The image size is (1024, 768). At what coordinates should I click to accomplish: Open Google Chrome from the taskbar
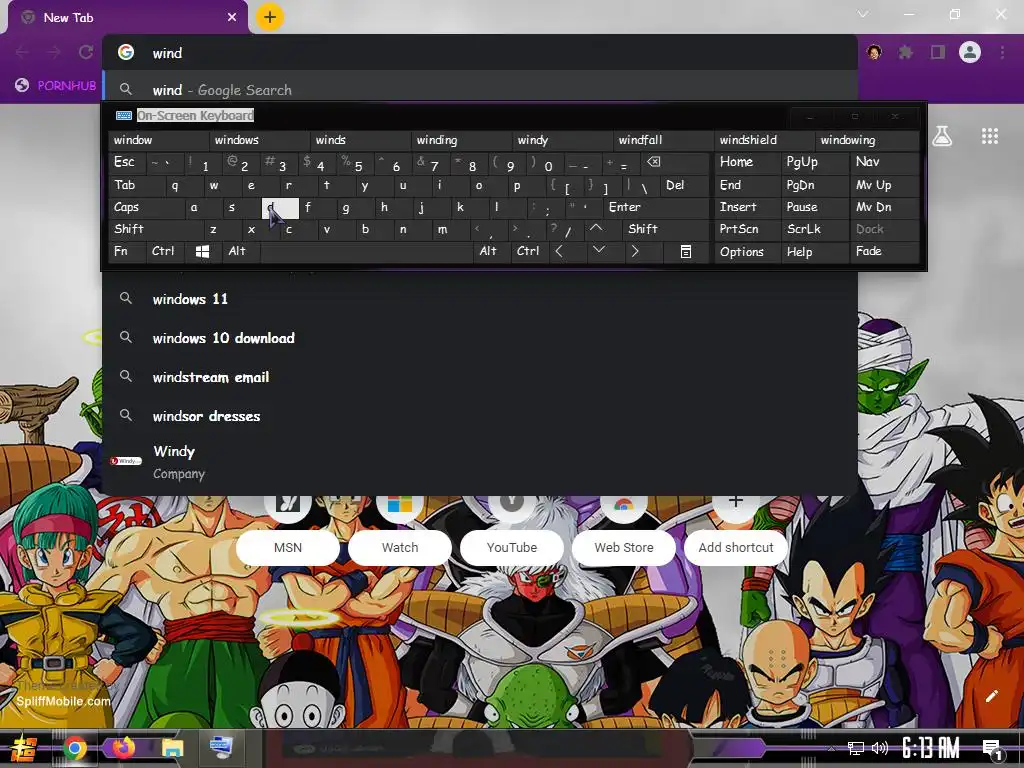(74, 748)
